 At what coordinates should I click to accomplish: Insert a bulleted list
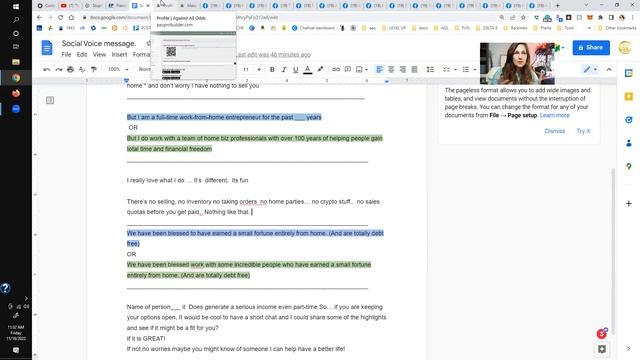pos(466,69)
